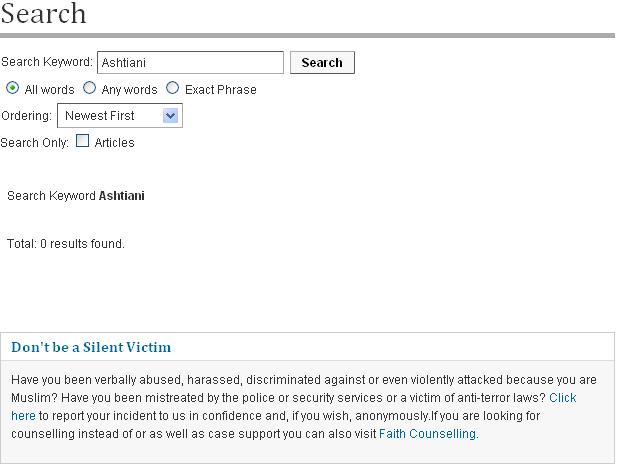Click the 'All words' label text

tap(49, 90)
